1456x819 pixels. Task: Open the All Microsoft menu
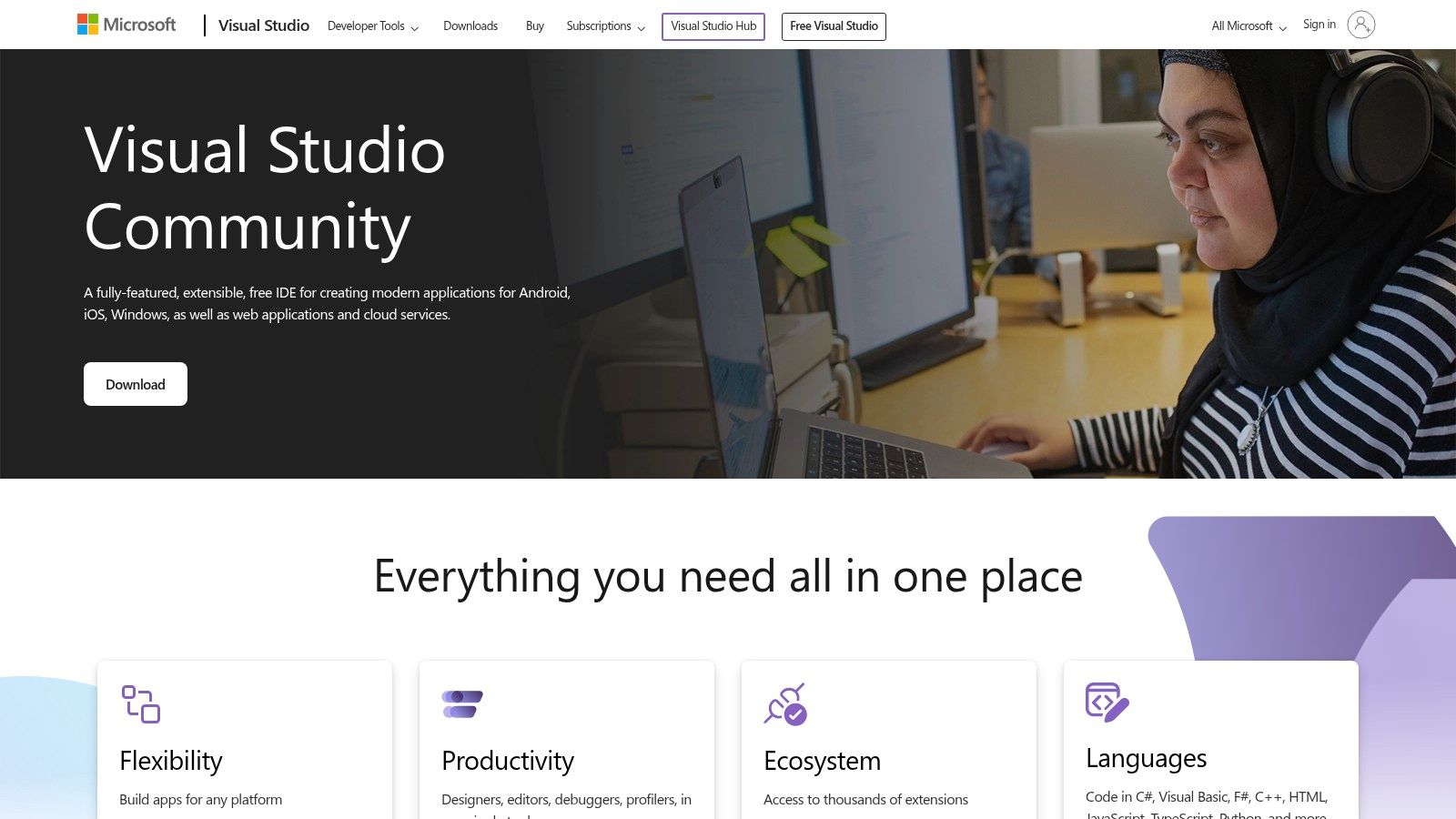point(1249,26)
